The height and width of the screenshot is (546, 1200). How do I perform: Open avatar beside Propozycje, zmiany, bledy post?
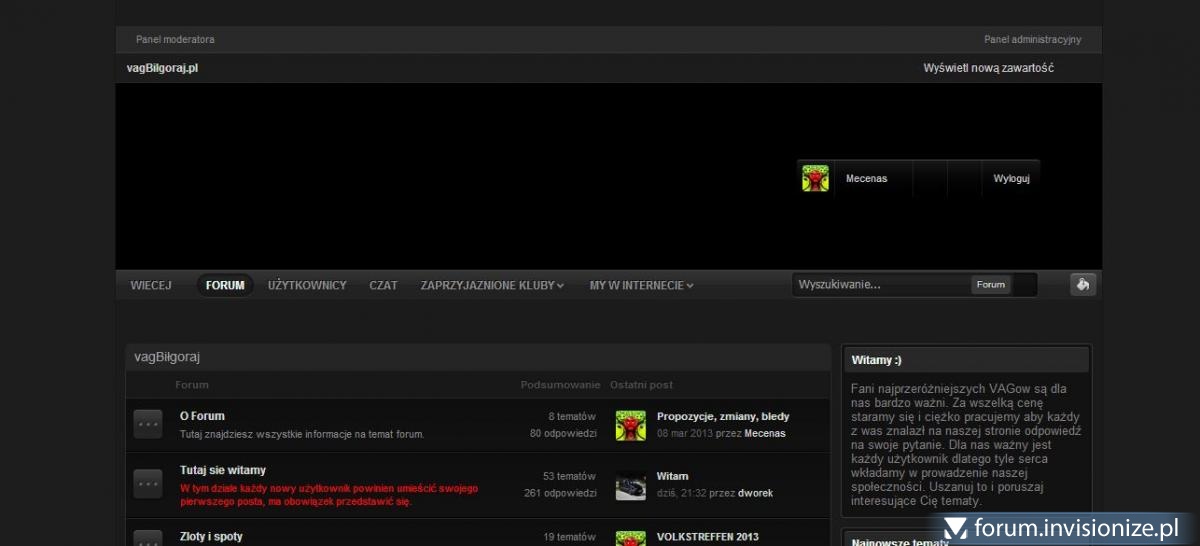[630, 425]
